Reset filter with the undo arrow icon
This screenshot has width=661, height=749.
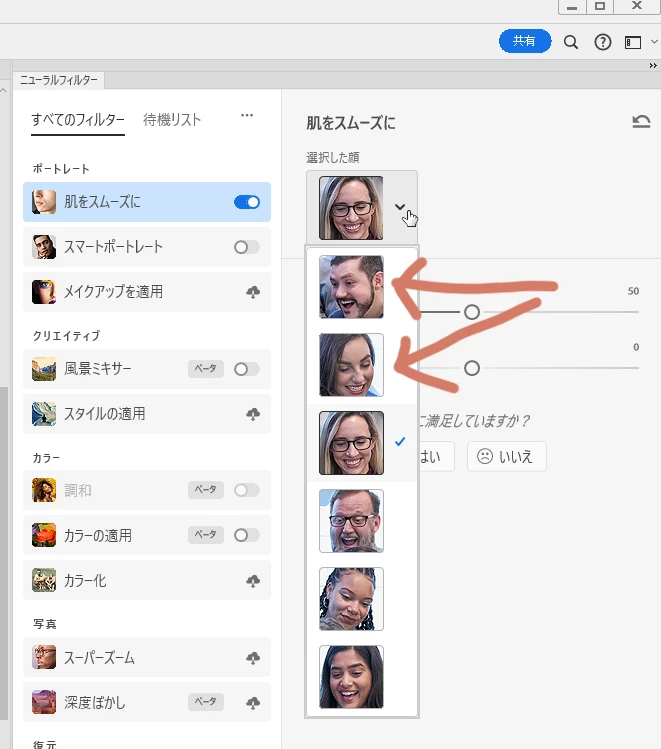coord(641,121)
